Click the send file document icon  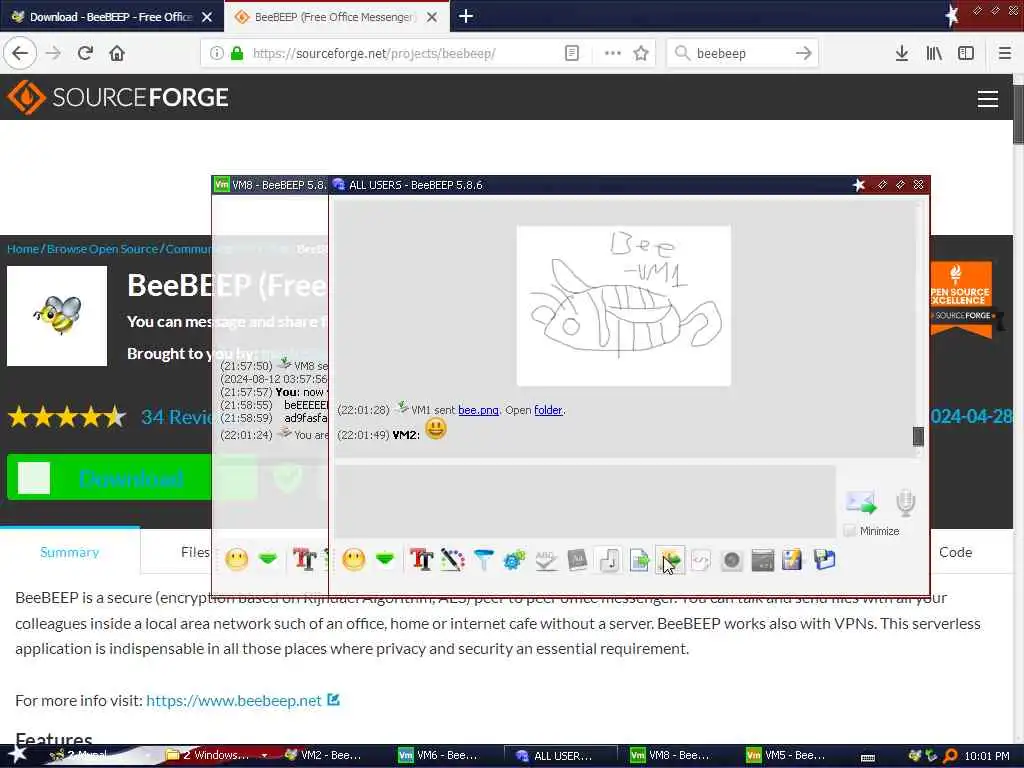click(x=639, y=560)
